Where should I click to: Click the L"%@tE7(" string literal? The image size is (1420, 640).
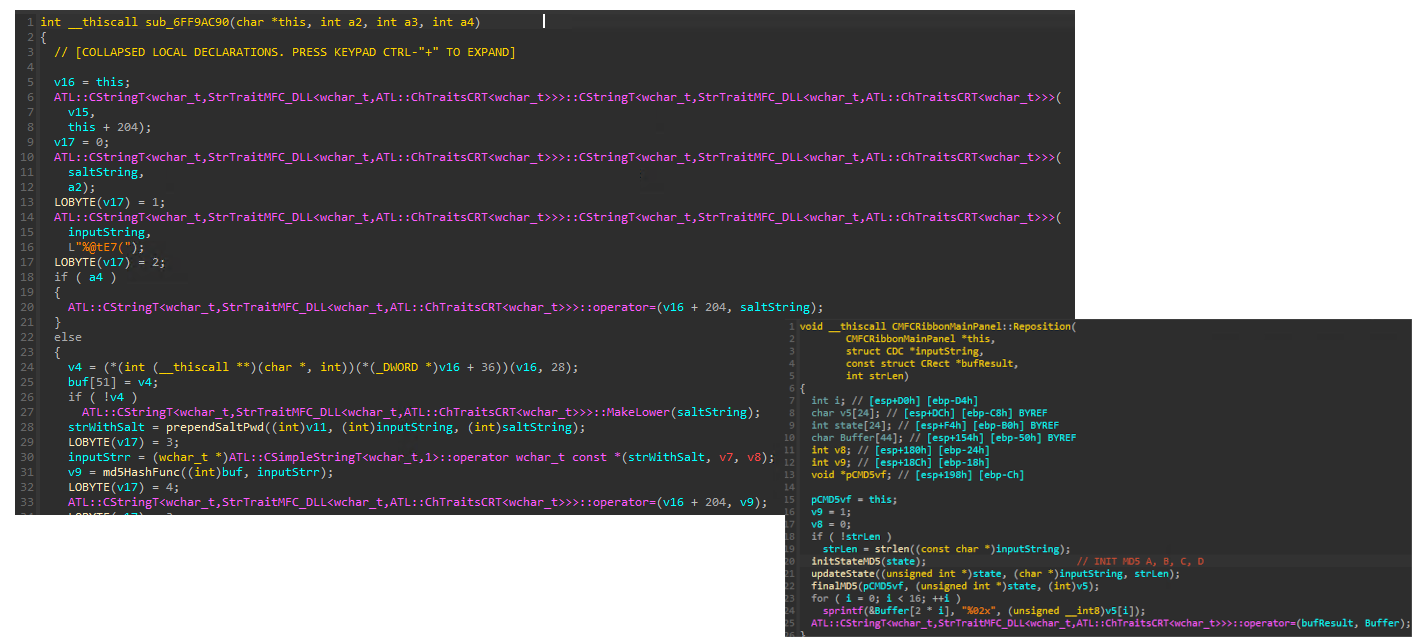click(x=100, y=247)
